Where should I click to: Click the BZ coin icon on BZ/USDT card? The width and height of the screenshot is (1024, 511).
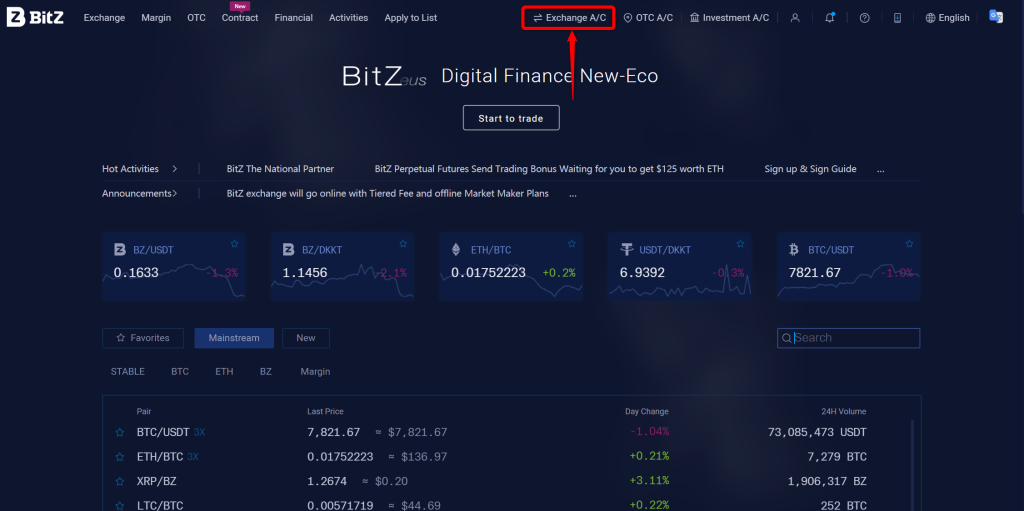click(120, 250)
